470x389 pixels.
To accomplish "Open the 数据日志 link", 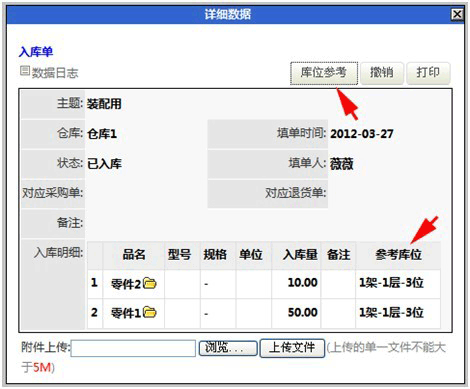I will click(55, 73).
